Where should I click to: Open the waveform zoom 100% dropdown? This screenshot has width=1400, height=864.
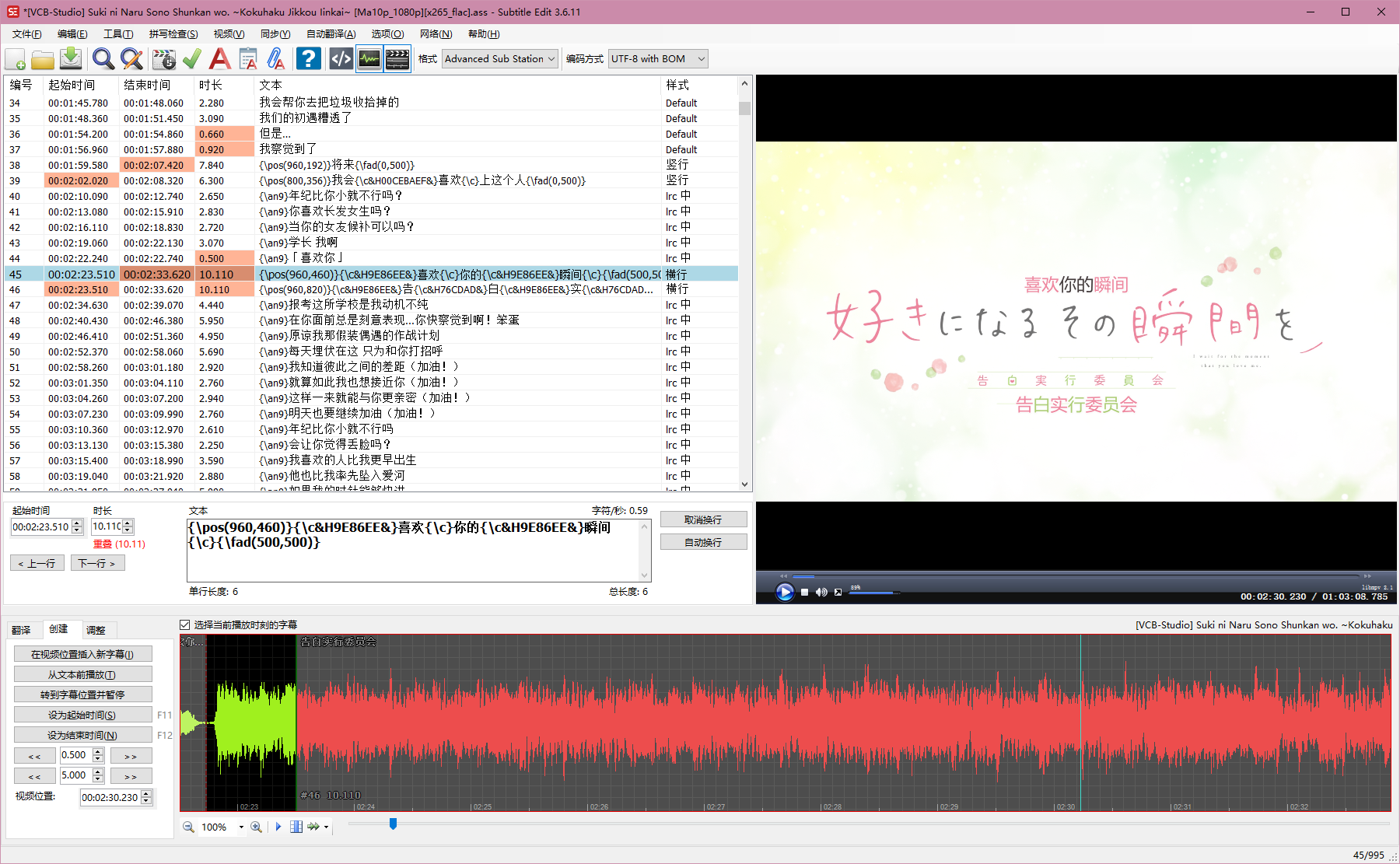241,827
